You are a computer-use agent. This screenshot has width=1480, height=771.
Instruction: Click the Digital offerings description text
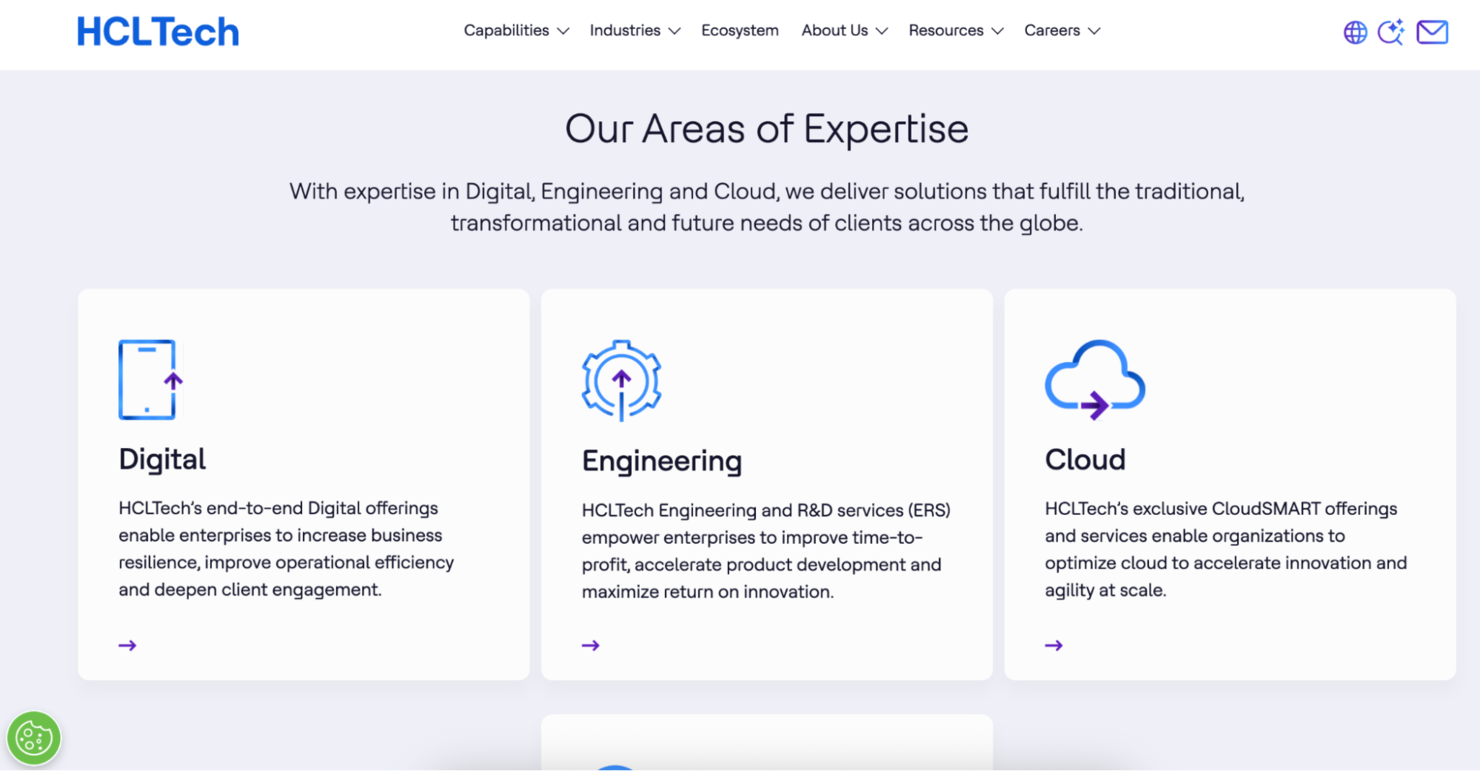pos(286,549)
